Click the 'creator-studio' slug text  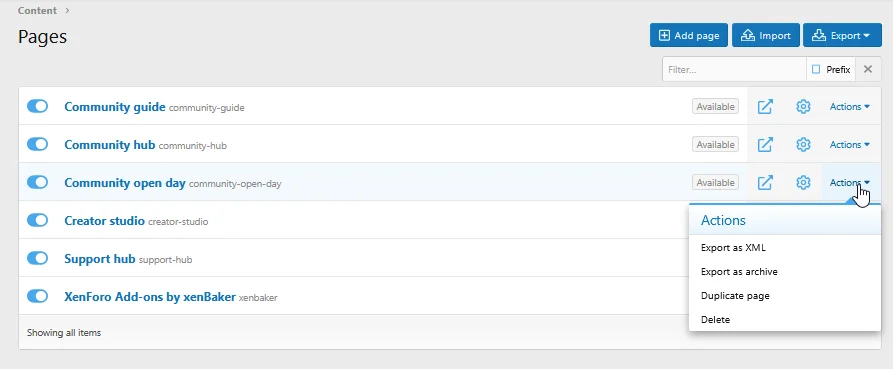(178, 222)
